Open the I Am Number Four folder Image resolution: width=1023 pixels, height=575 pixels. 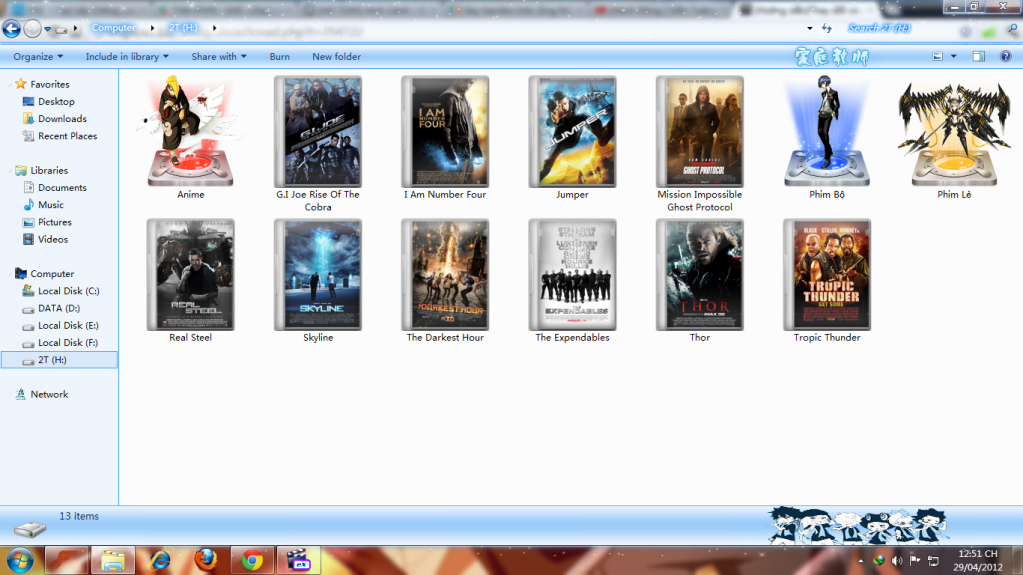445,131
